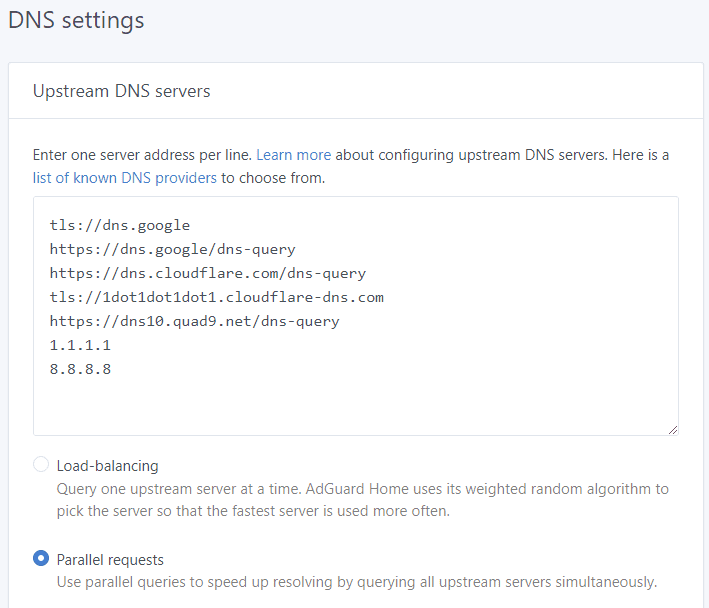Click the dns10.quad9.net/dns-query entry

click(x=194, y=321)
